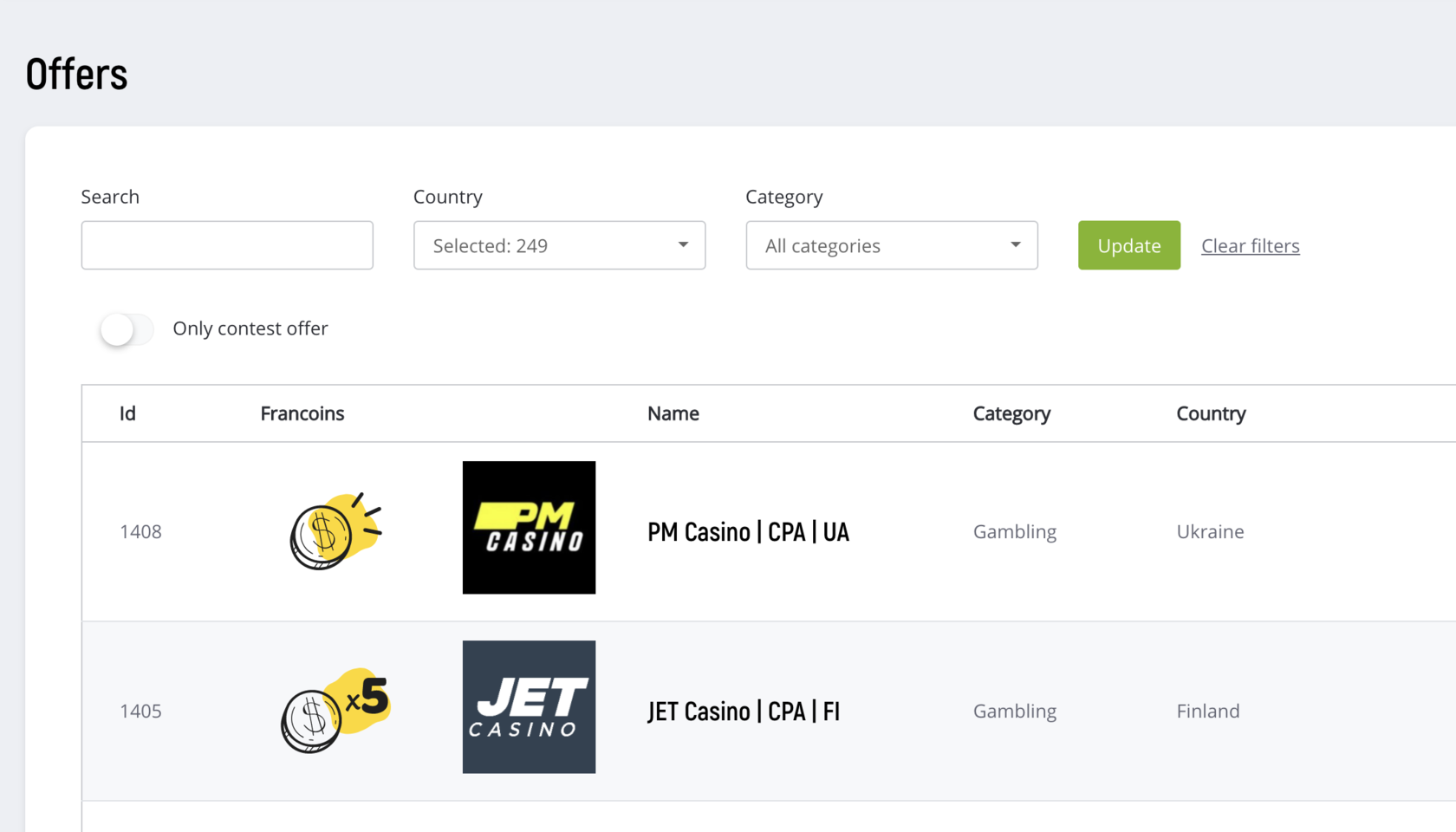Open the Country dropdown showing Selected: 249
1456x832 pixels.
point(560,245)
